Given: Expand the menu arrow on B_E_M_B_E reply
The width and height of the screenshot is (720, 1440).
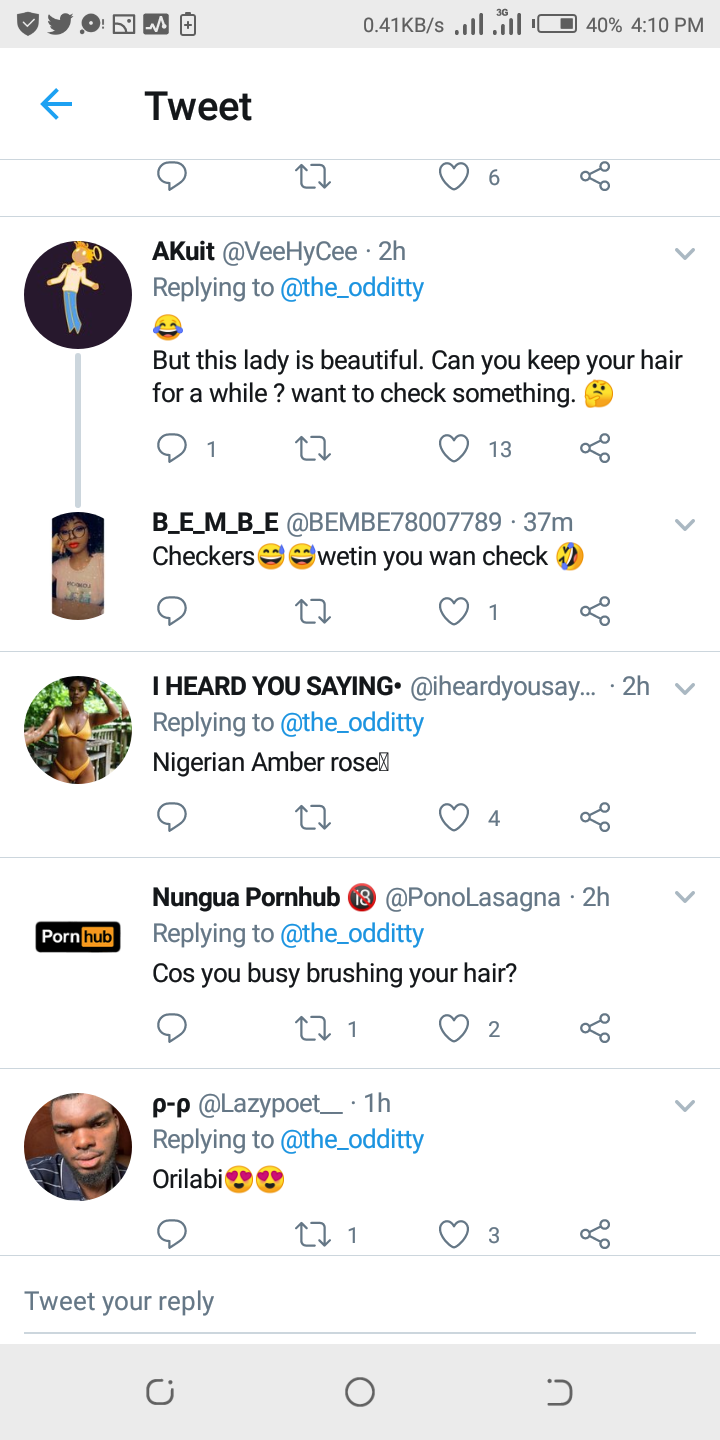Looking at the screenshot, I should pos(685,524).
